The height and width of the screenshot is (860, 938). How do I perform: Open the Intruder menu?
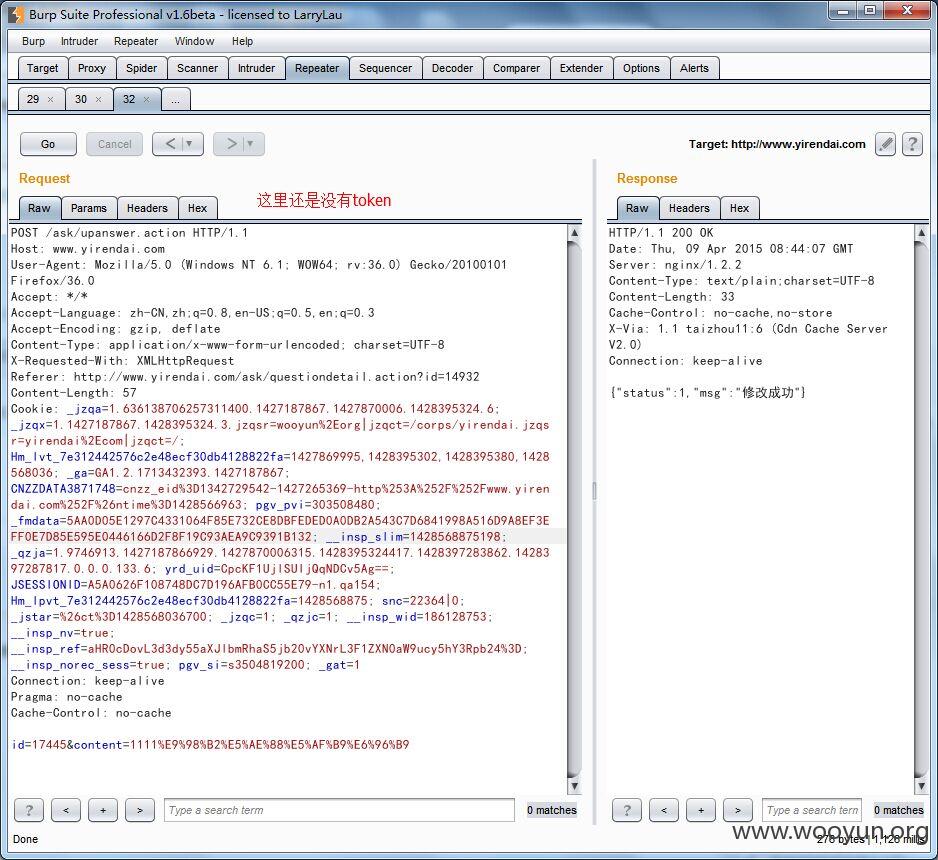[80, 41]
